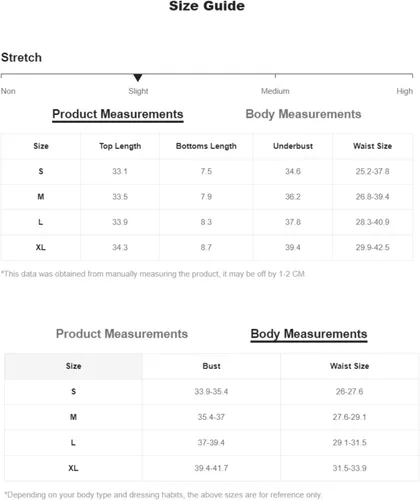Select the XL row in product table
This screenshot has width=420, height=500.
(206, 248)
